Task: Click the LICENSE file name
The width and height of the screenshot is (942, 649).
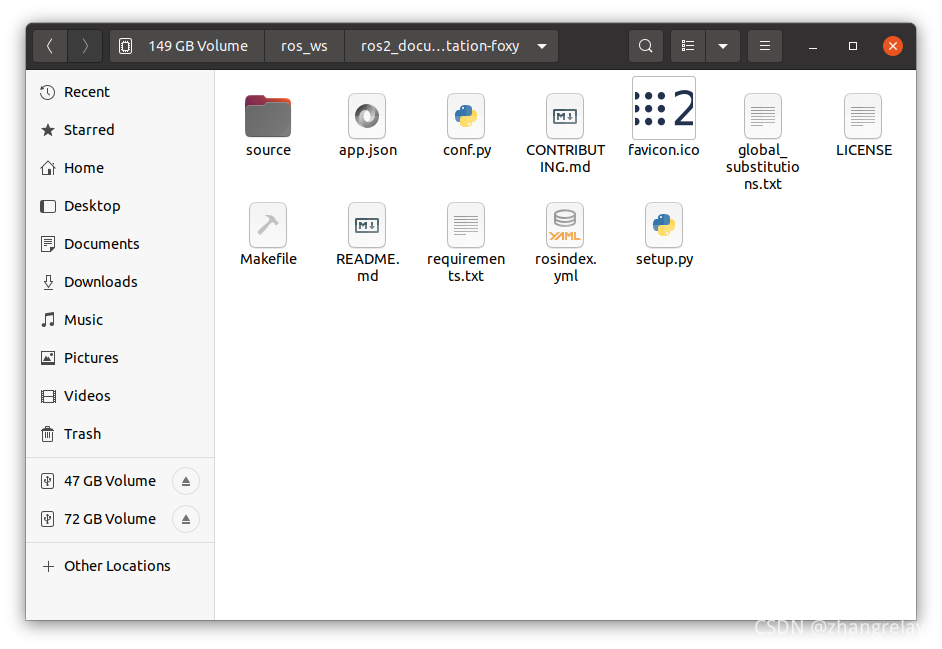Action: [x=864, y=150]
